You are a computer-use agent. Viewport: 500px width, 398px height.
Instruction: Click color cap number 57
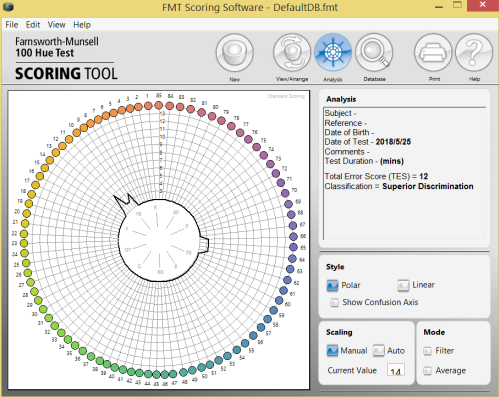click(x=261, y=327)
